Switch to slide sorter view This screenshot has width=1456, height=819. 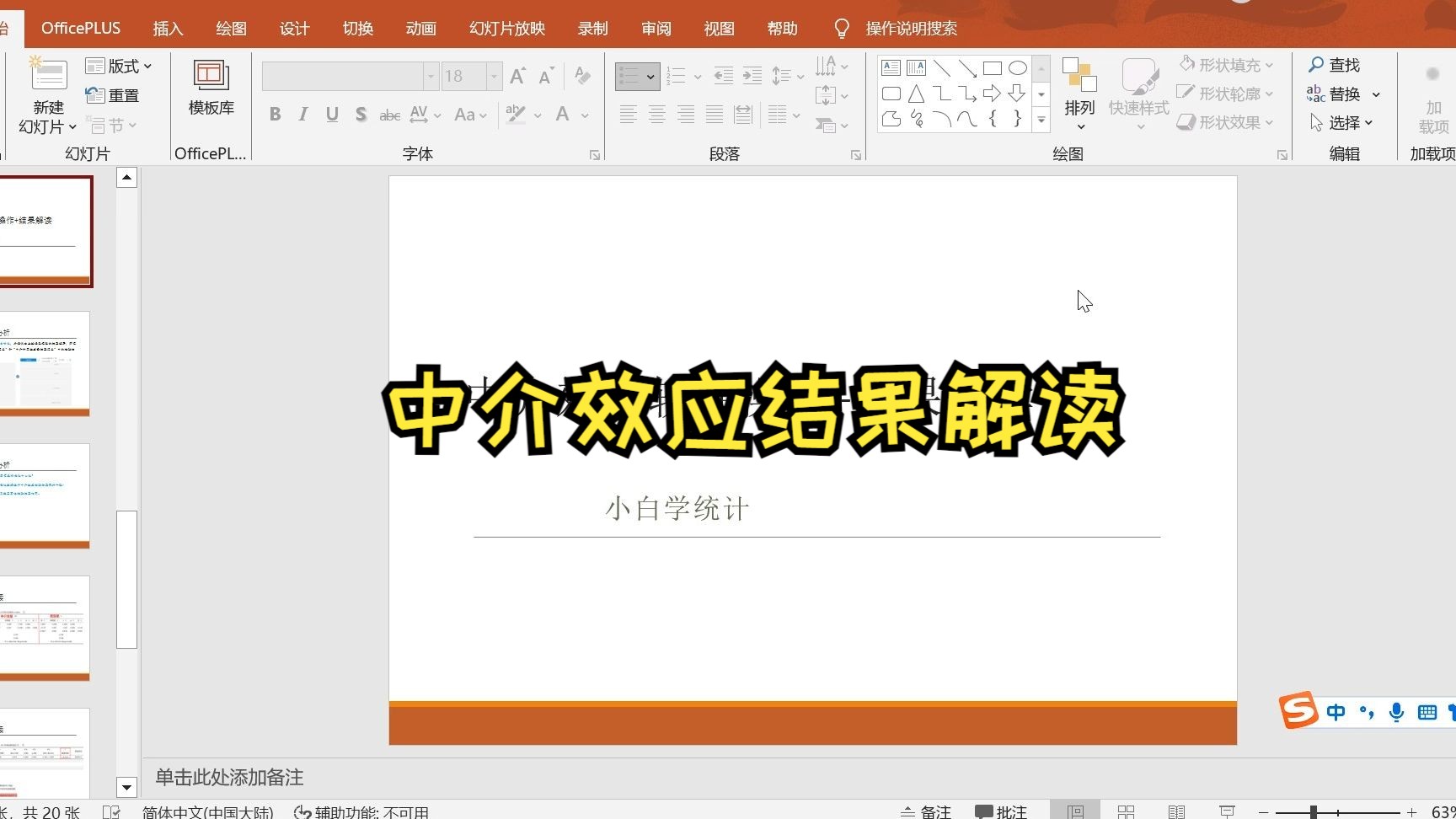point(1126,811)
